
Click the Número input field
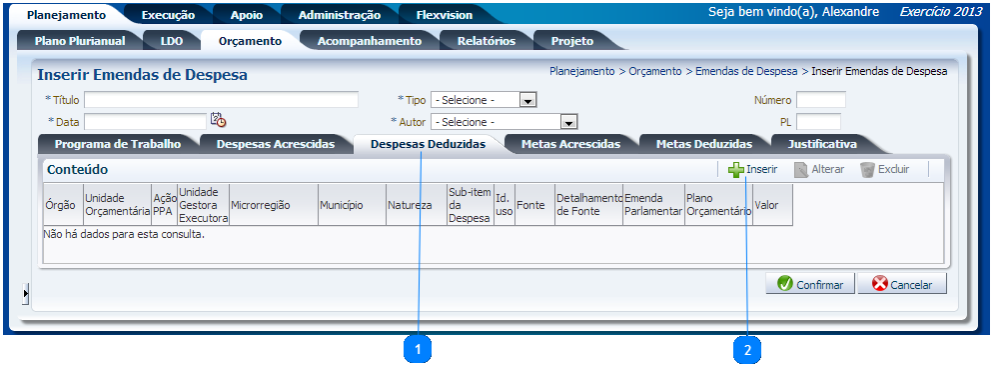tap(821, 100)
